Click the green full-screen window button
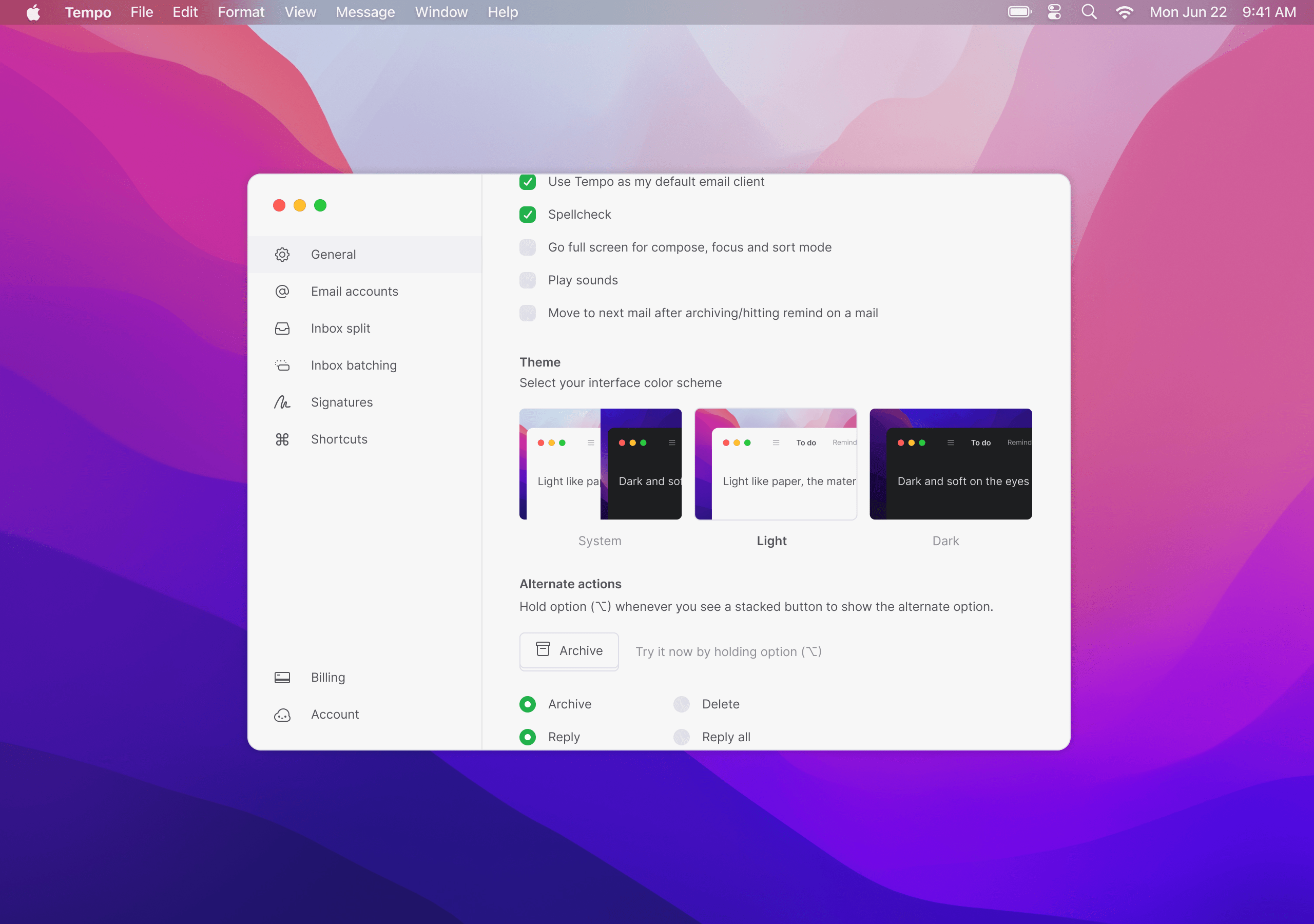Viewport: 1314px width, 924px height. [320, 205]
